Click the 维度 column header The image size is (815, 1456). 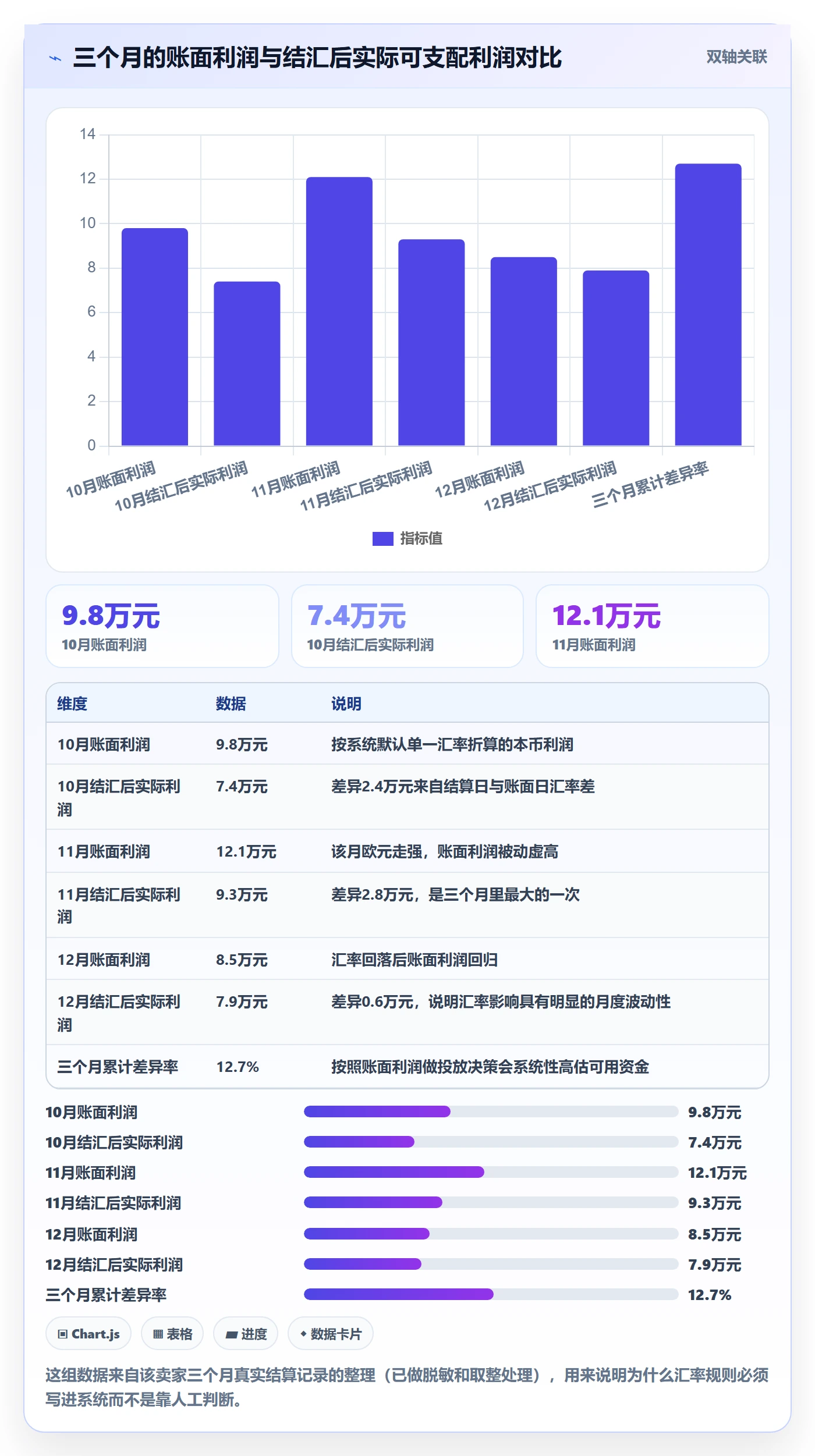coord(72,704)
